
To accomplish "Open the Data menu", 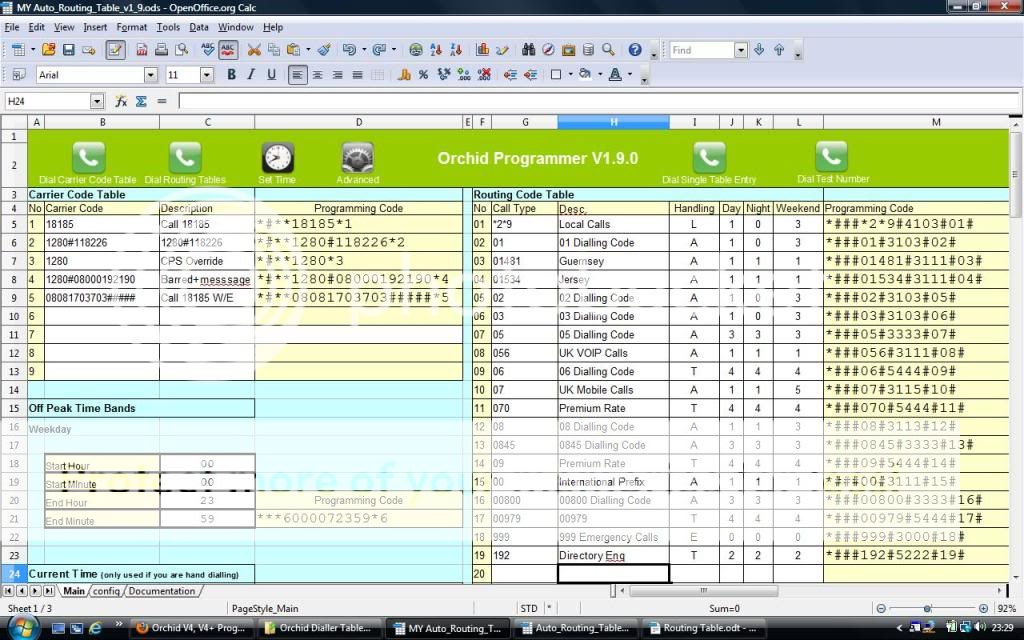I will (199, 27).
